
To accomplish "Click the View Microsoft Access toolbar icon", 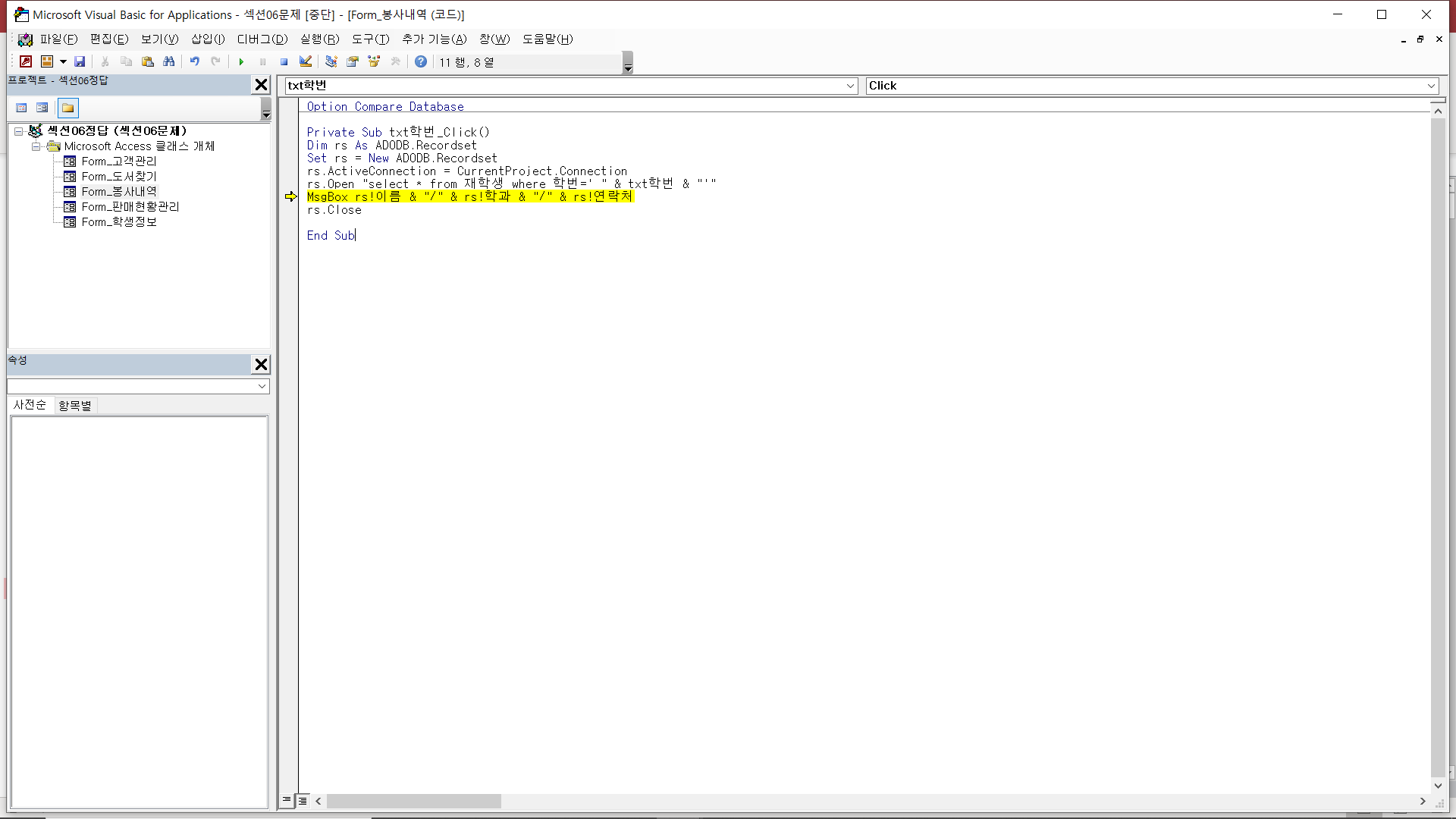I will click(x=26, y=61).
